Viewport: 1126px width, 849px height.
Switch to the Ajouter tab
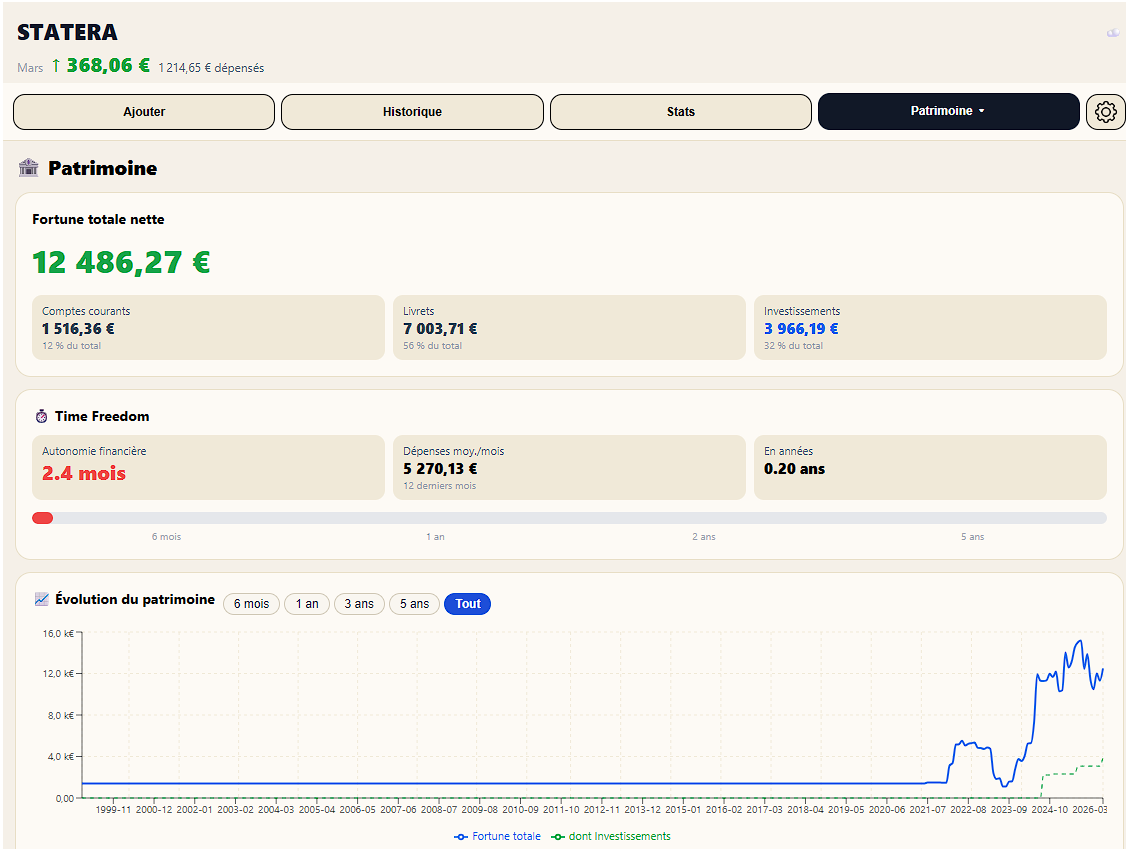pyautogui.click(x=144, y=111)
